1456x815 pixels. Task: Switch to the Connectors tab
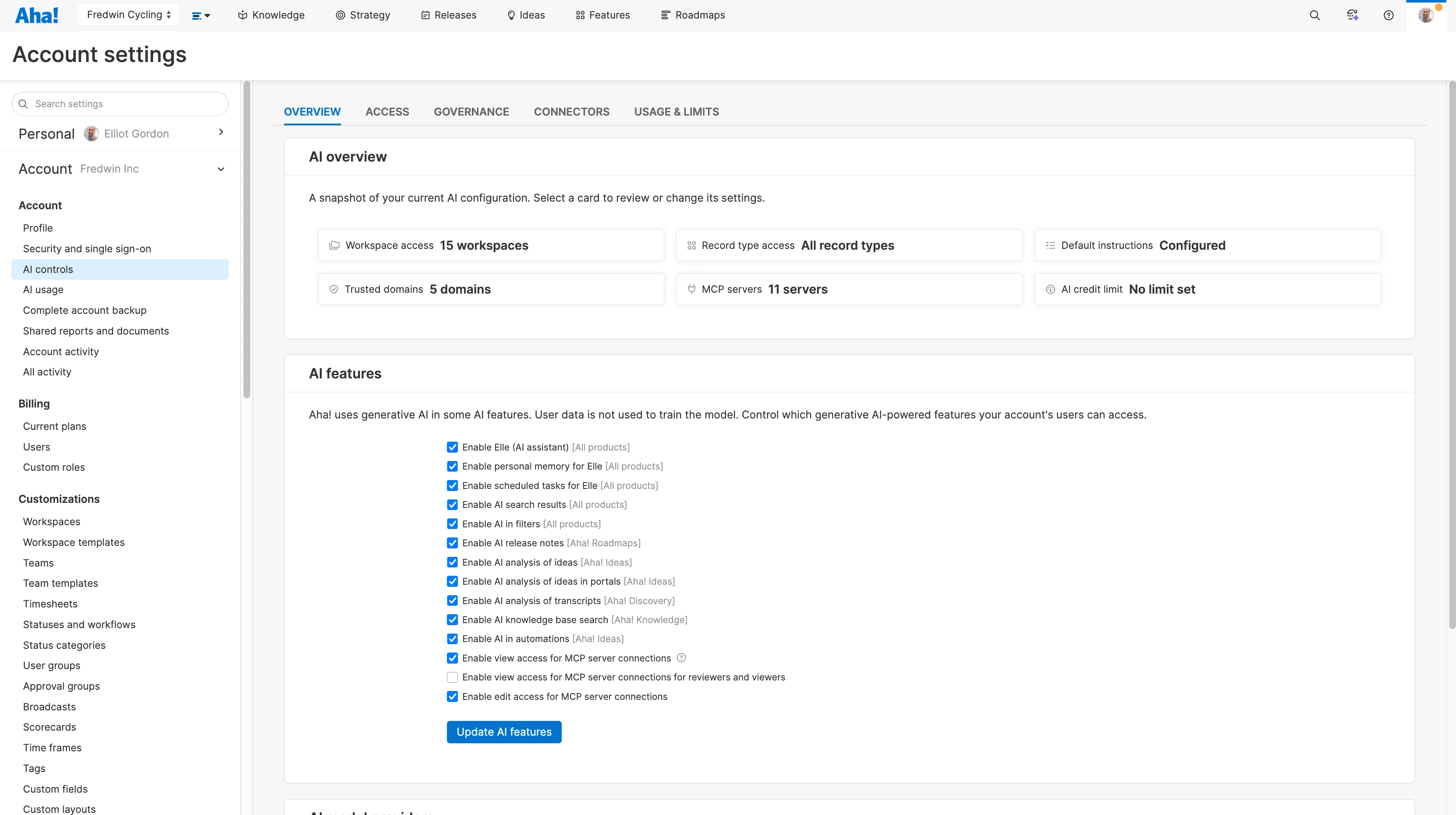(571, 112)
